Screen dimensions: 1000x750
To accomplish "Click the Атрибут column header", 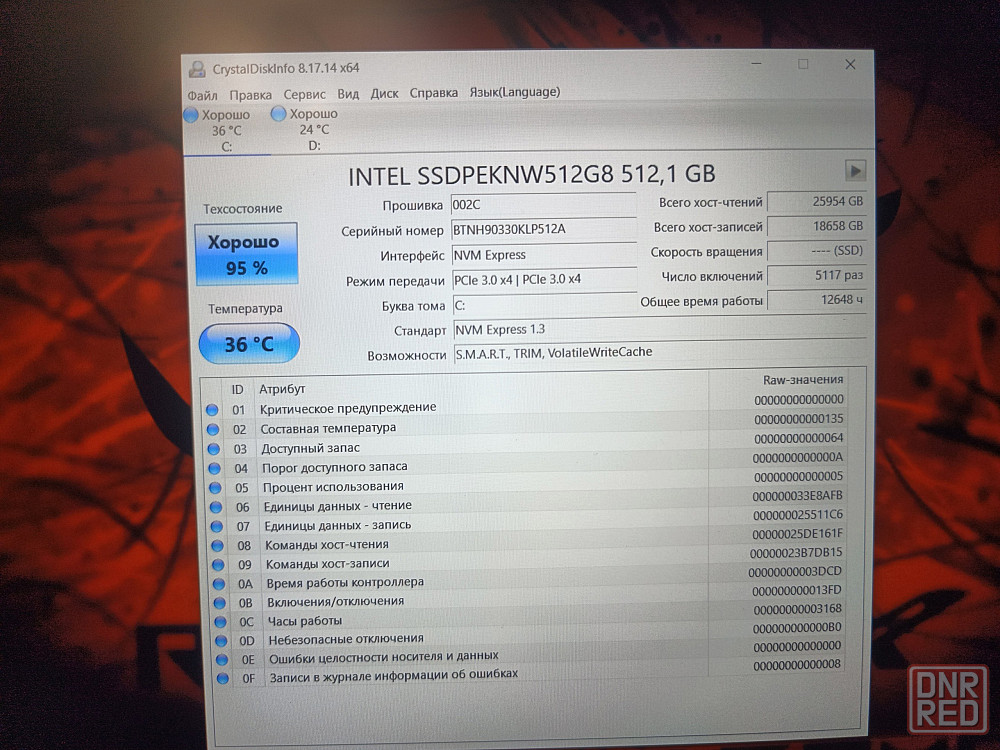I will 282,389.
